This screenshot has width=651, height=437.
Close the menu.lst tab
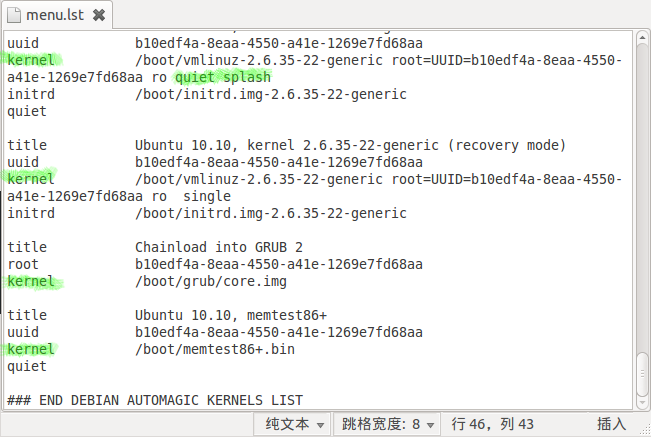point(99,15)
